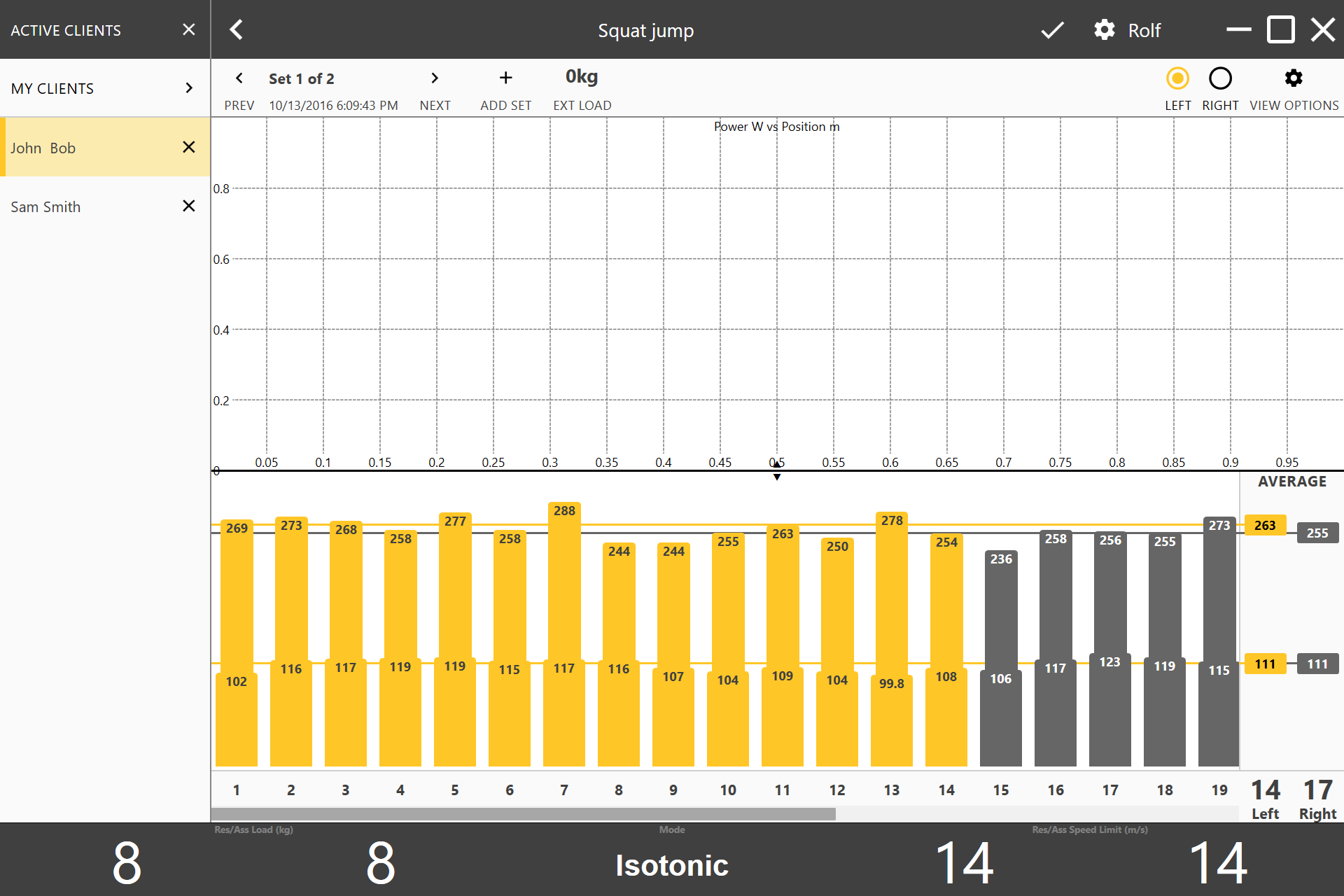Screen dimensions: 1344x896
Task: Click the Res/Ass Speed Limit (m/s) label
Action: 1090,829
